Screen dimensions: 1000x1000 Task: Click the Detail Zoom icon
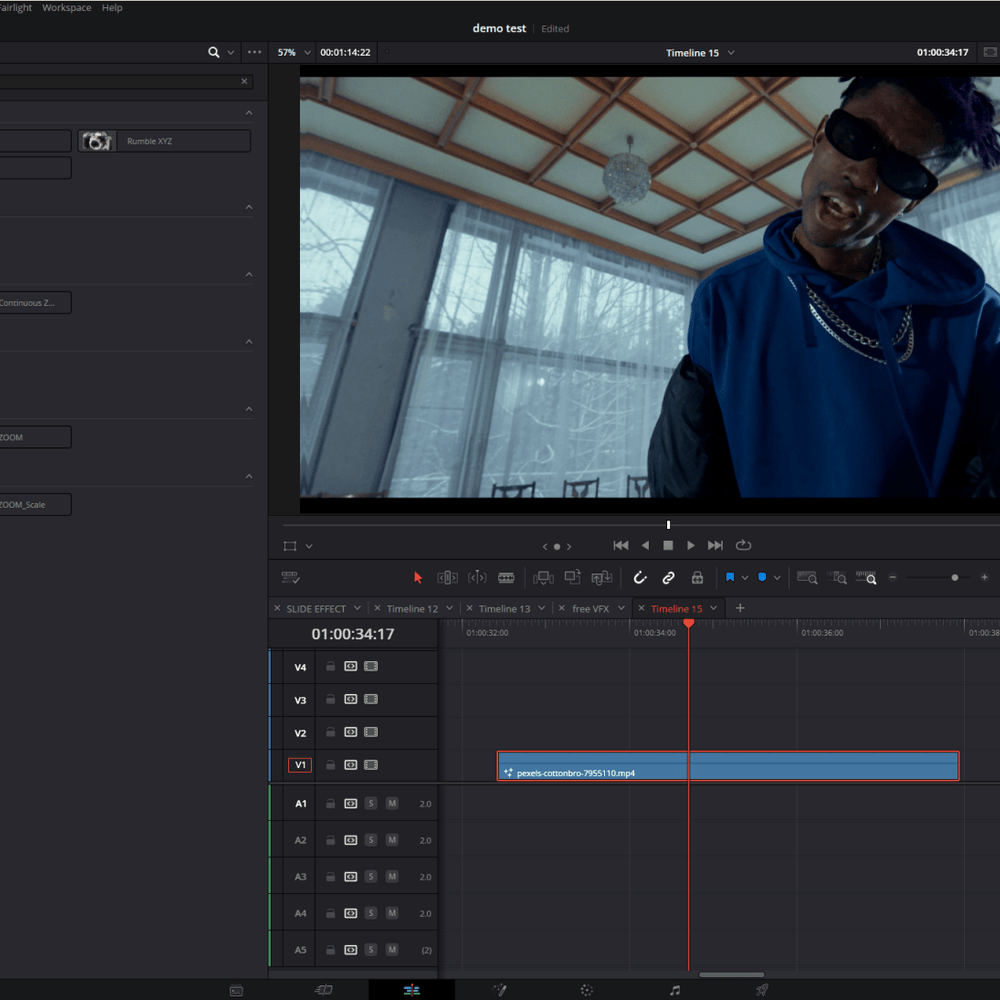tap(837, 578)
